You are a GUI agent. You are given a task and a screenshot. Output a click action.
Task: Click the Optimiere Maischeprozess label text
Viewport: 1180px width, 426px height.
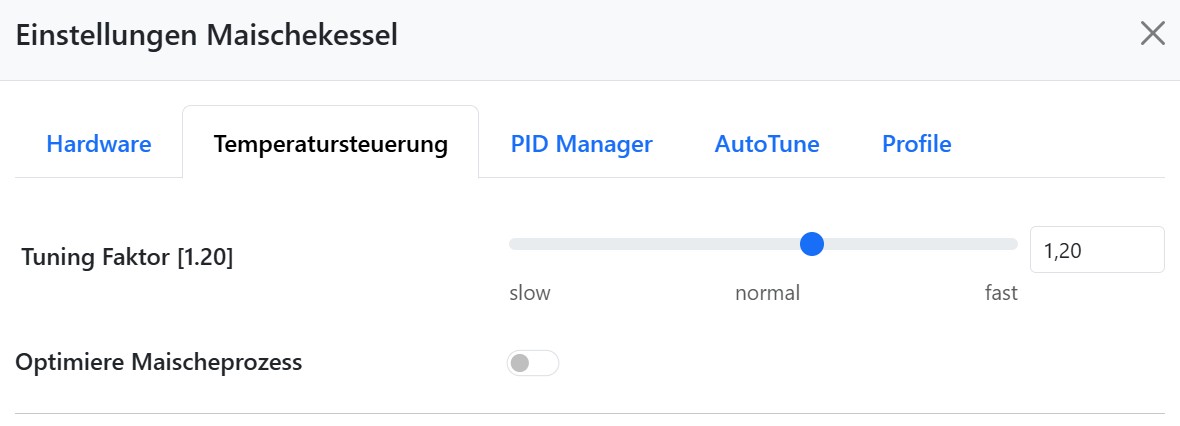click(159, 363)
